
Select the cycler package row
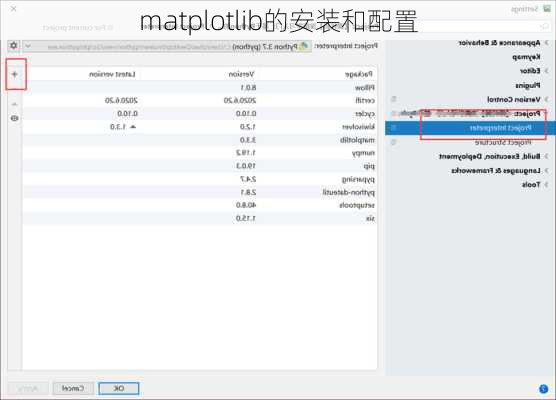(199, 114)
